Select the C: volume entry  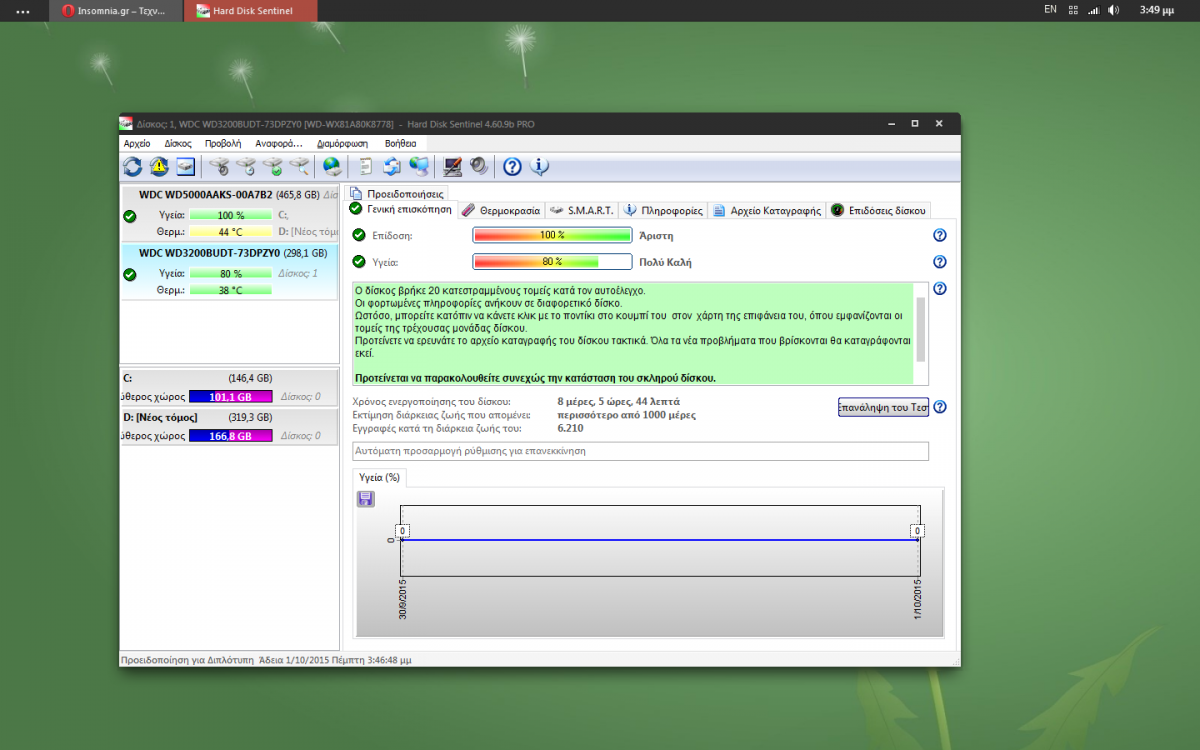point(230,388)
